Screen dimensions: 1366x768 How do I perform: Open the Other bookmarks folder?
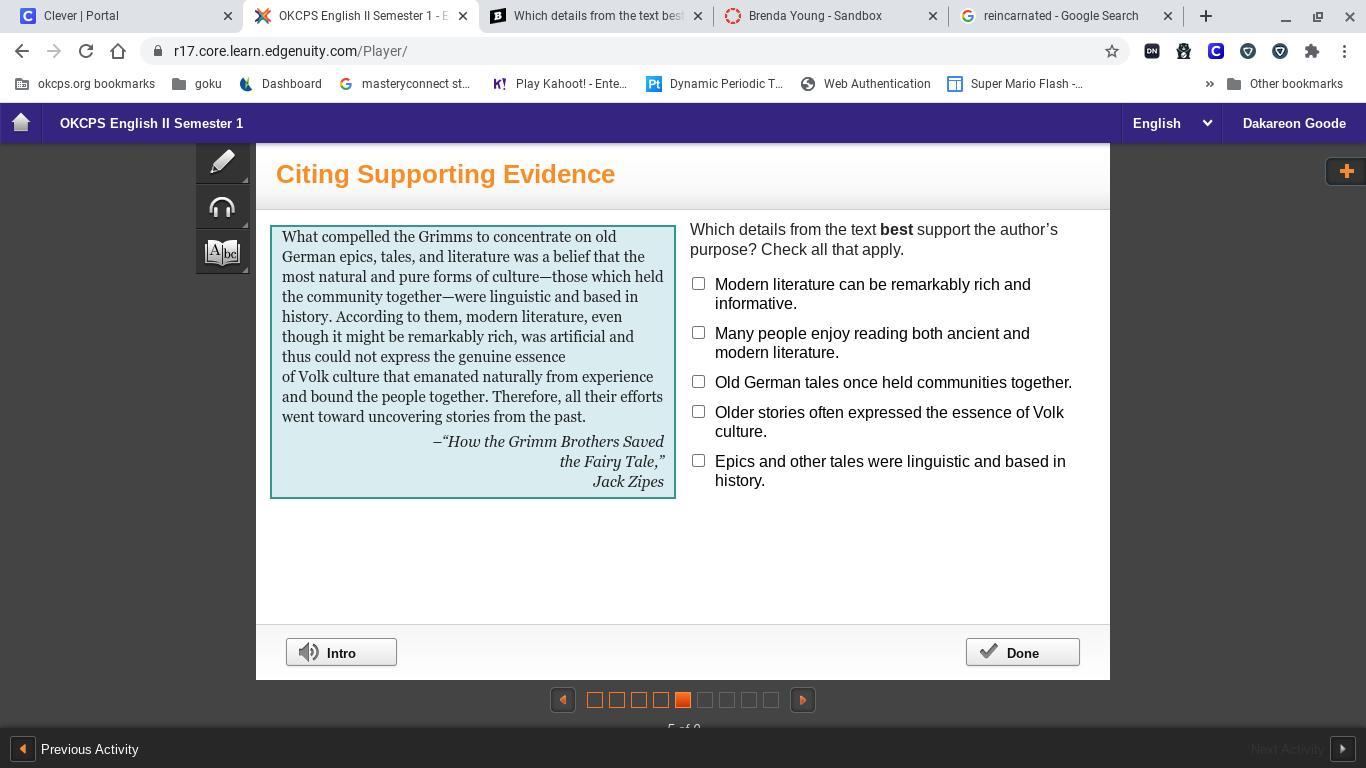tap(1284, 84)
